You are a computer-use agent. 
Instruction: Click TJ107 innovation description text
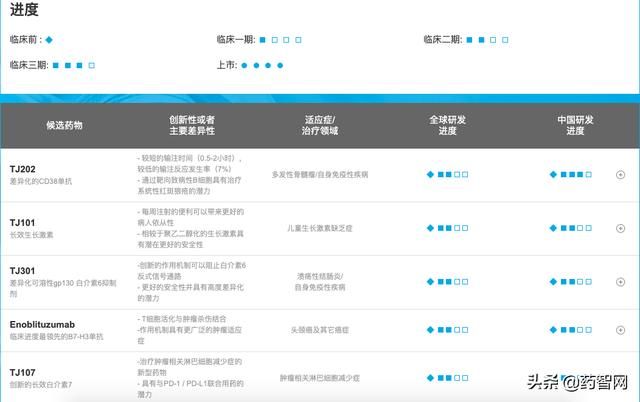click(190, 378)
